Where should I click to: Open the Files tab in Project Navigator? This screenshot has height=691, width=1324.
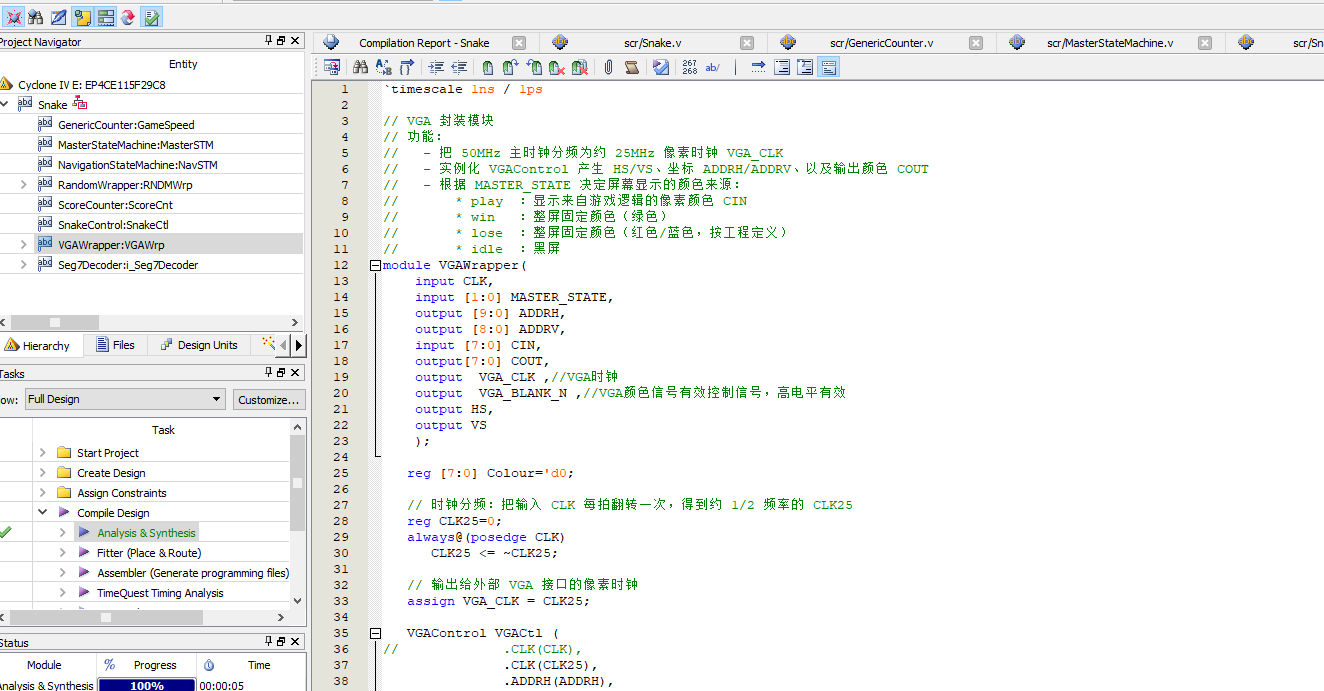tap(115, 345)
